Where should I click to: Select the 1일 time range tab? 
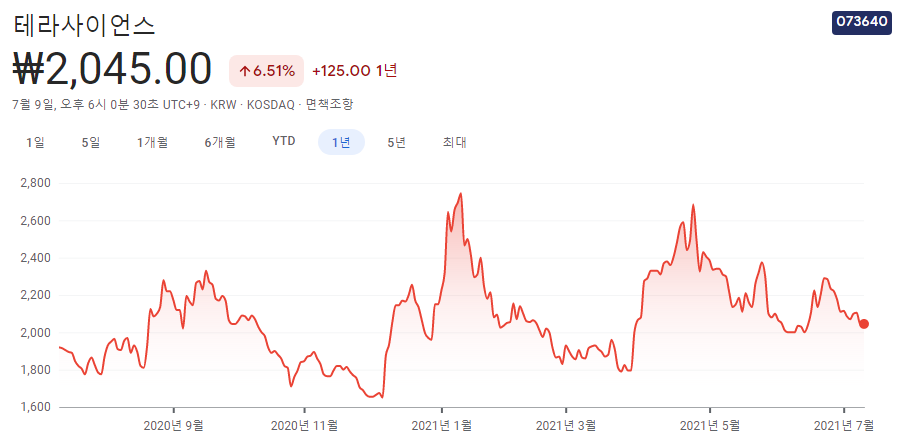coord(35,142)
